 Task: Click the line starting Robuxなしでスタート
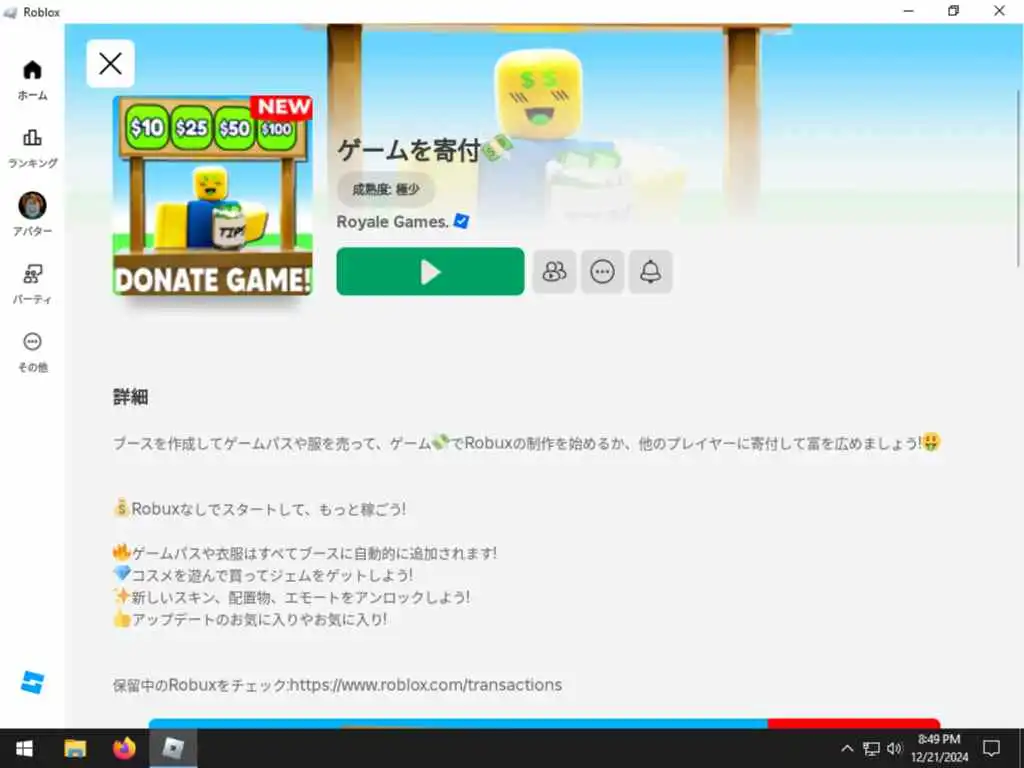pyautogui.click(x=259, y=509)
